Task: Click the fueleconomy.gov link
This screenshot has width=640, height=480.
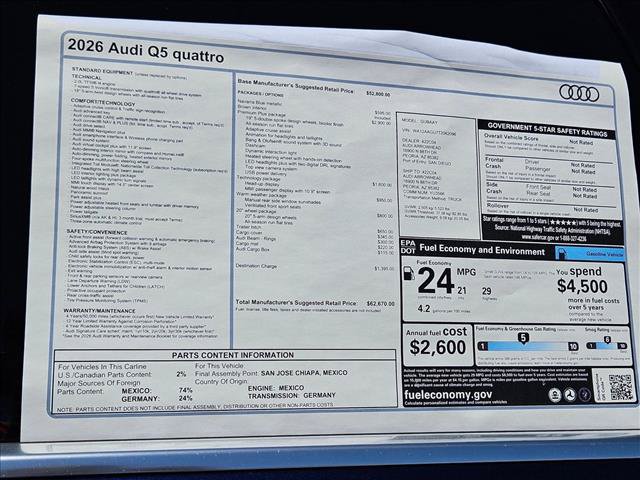Action: pyautogui.click(x=448, y=394)
